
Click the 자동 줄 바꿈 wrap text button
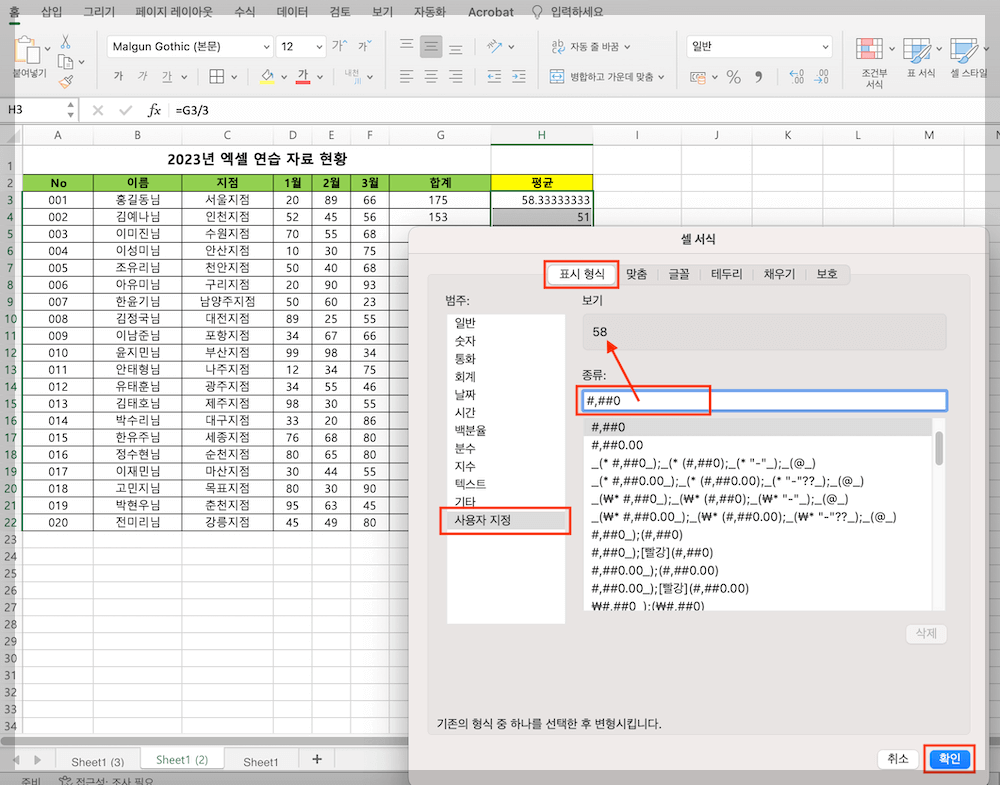pyautogui.click(x=585, y=47)
